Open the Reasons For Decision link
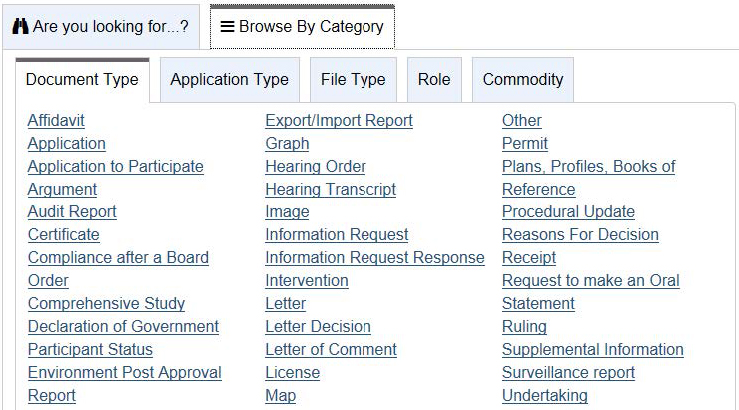Screen dimensions: 739x410 (580, 235)
